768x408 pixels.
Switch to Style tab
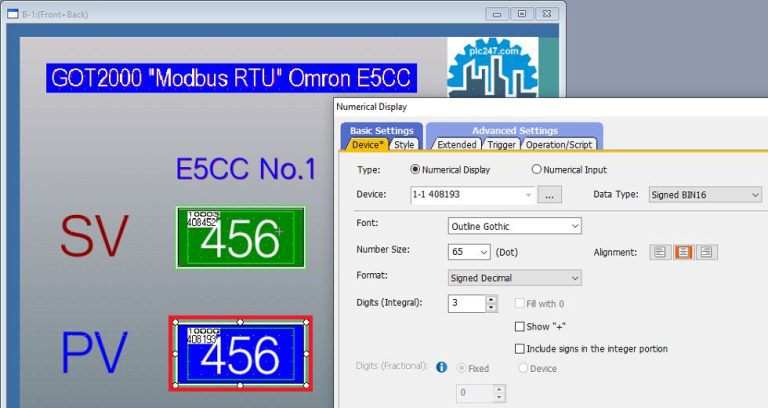tap(404, 144)
